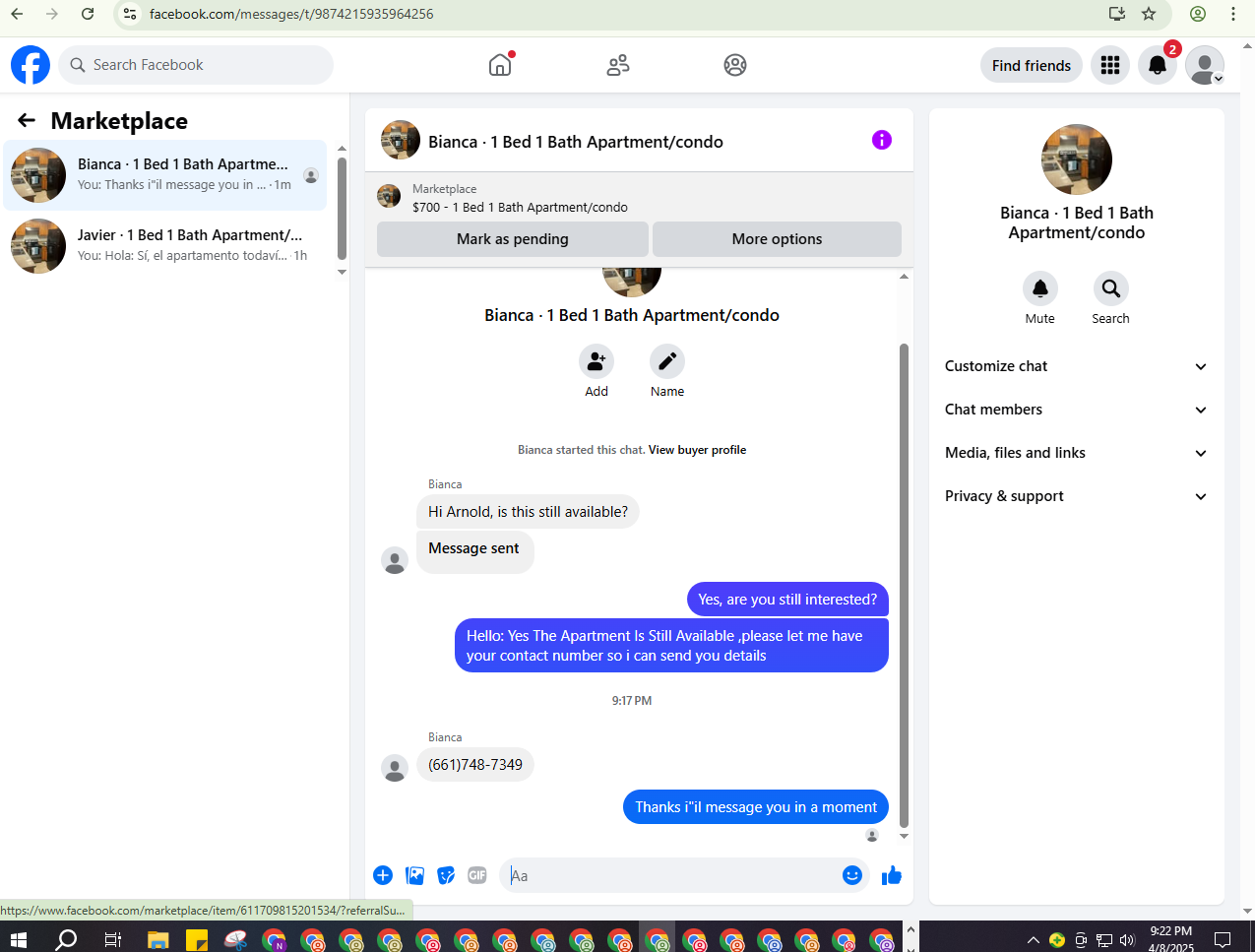The width and height of the screenshot is (1255, 952).
Task: Click More options button
Action: (x=777, y=239)
